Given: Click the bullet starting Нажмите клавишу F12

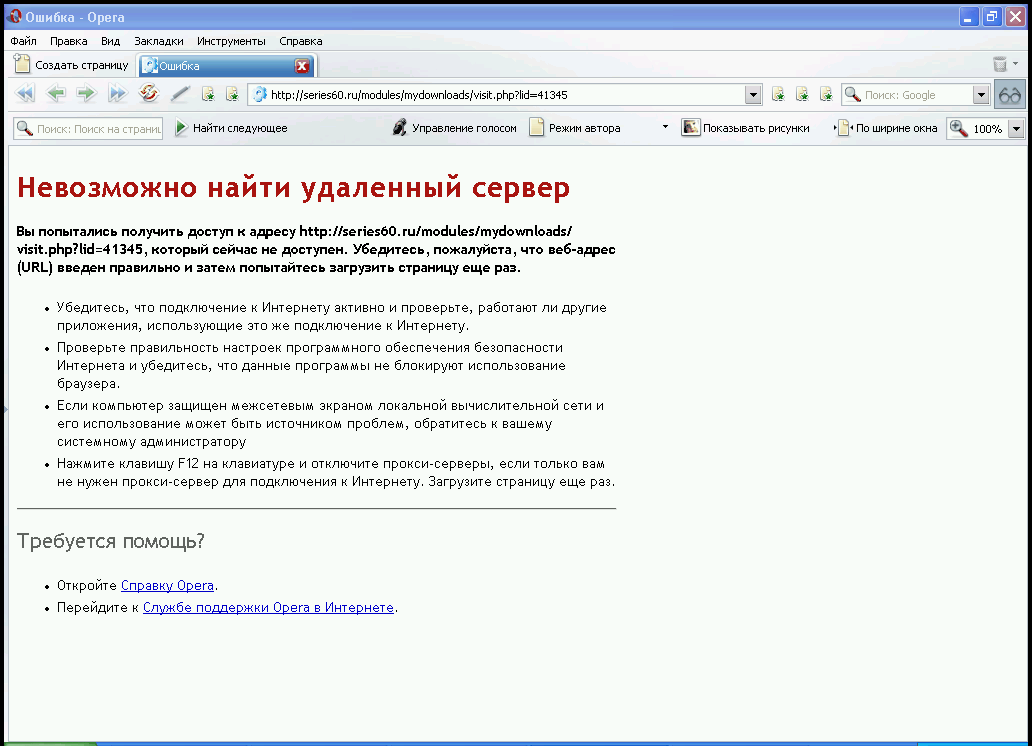Looking at the screenshot, I should (336, 472).
